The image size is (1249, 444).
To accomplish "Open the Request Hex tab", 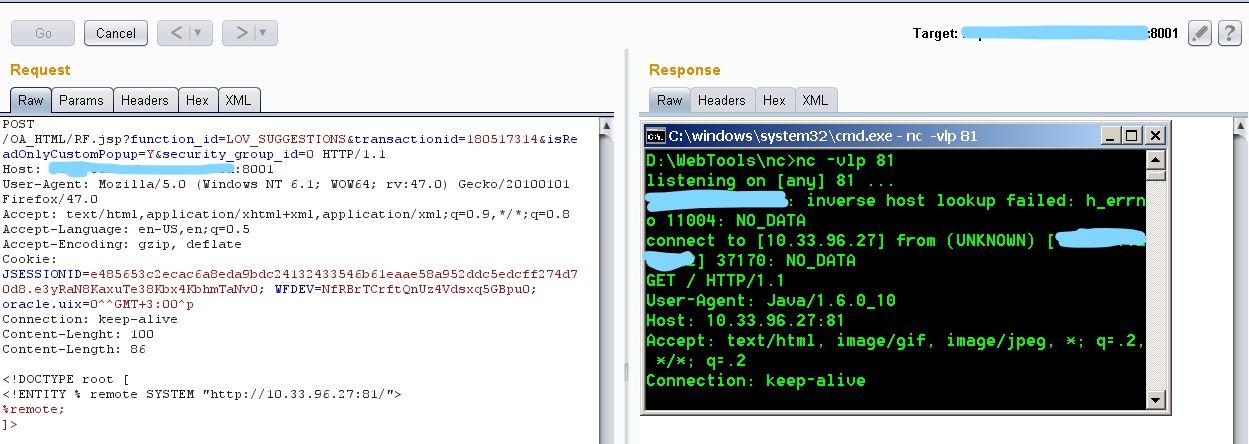I will point(197,100).
